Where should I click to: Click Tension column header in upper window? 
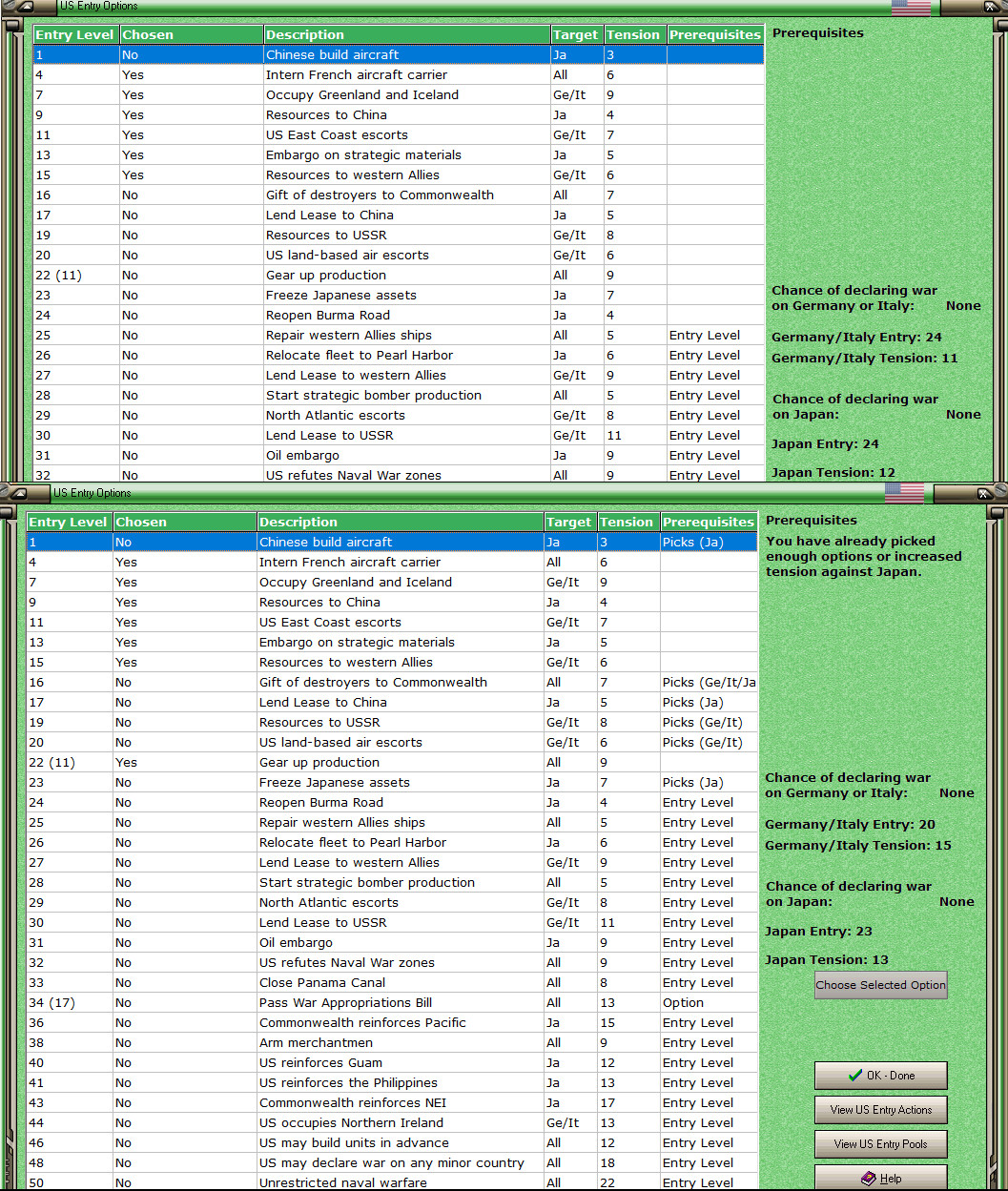(x=634, y=34)
